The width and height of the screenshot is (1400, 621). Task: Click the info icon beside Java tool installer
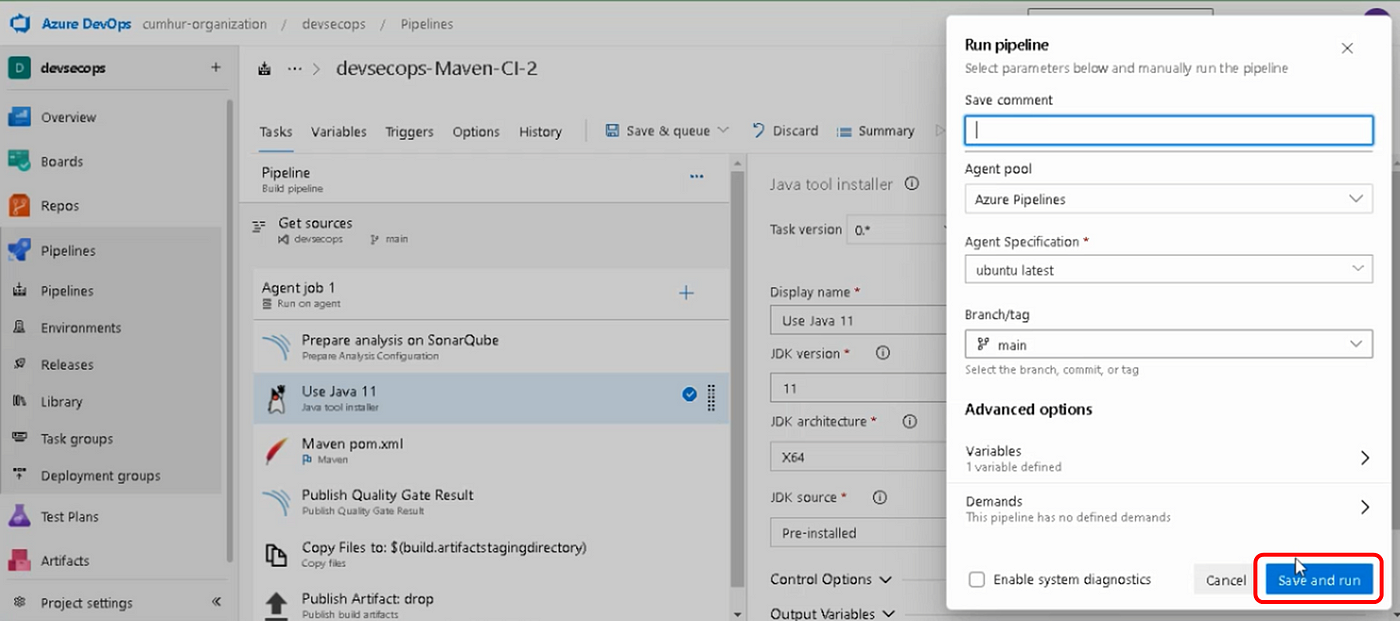912,184
